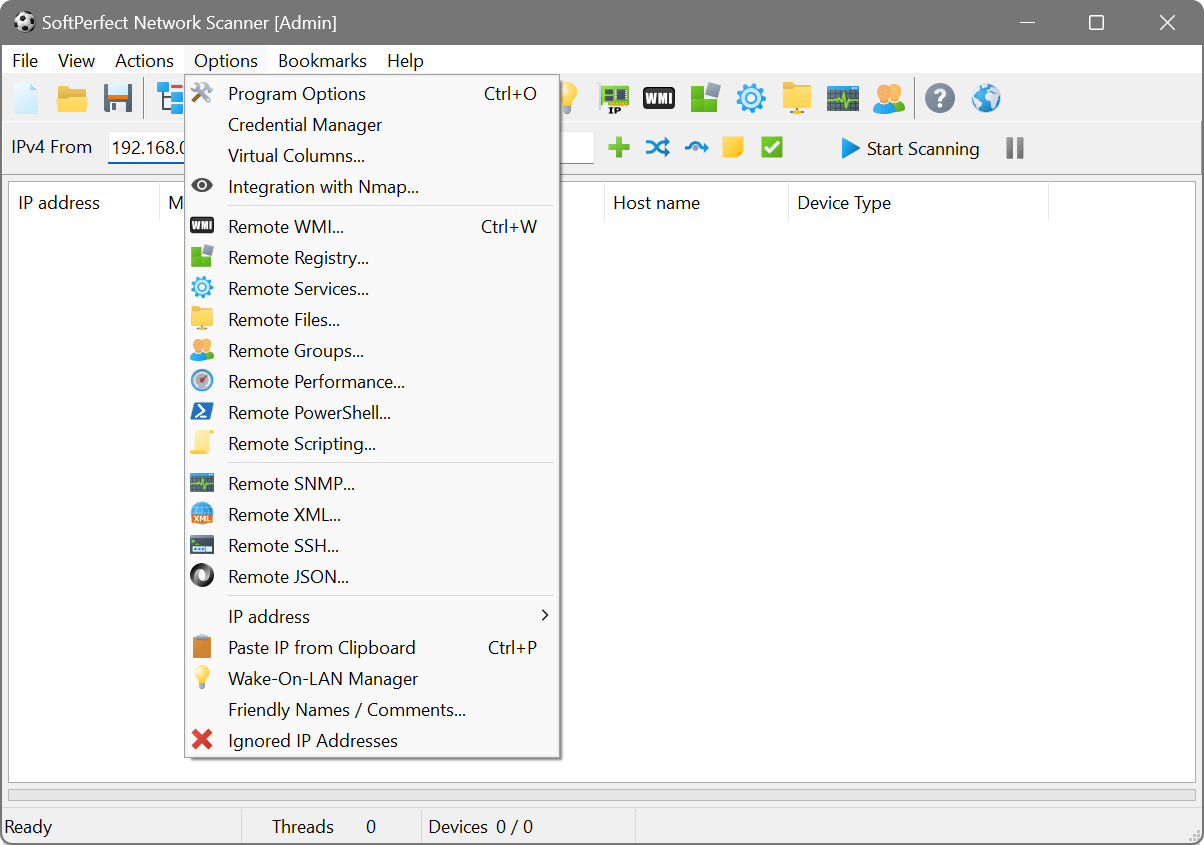This screenshot has width=1204, height=845.
Task: Click the Help question mark icon
Action: pos(938,97)
